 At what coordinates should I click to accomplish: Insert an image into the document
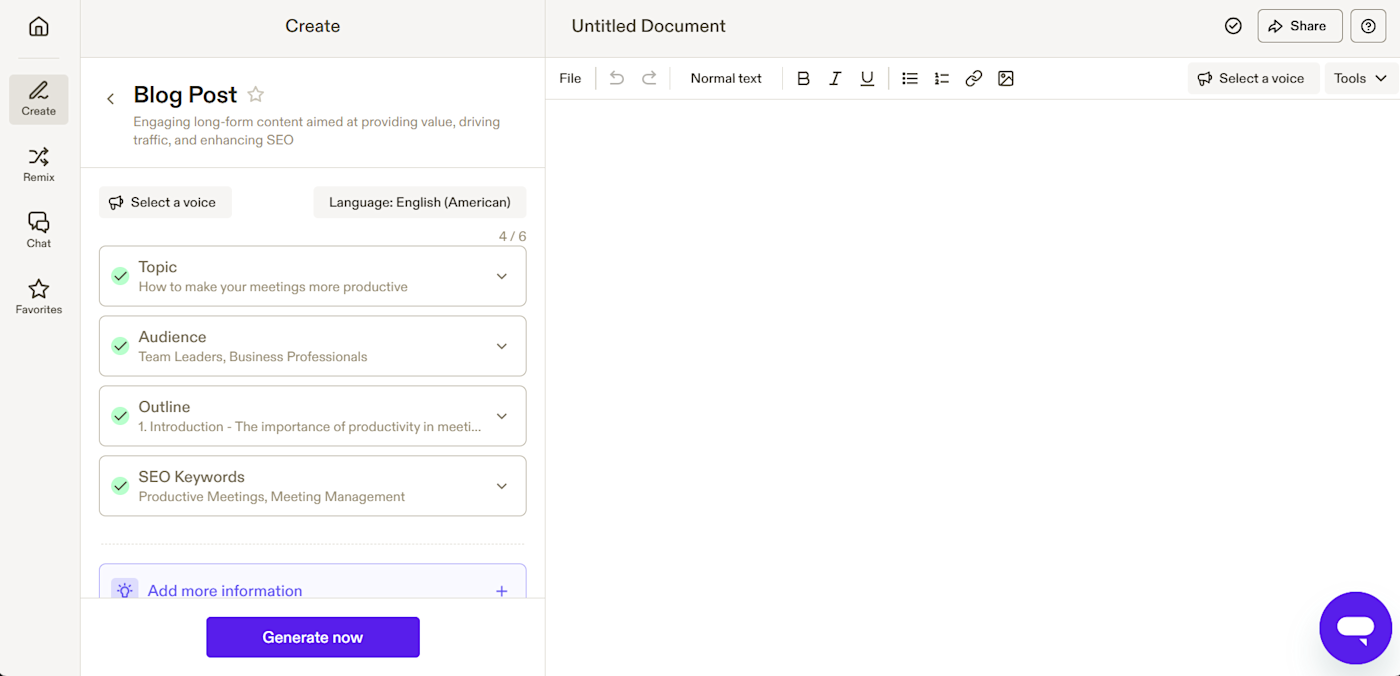tap(1006, 78)
